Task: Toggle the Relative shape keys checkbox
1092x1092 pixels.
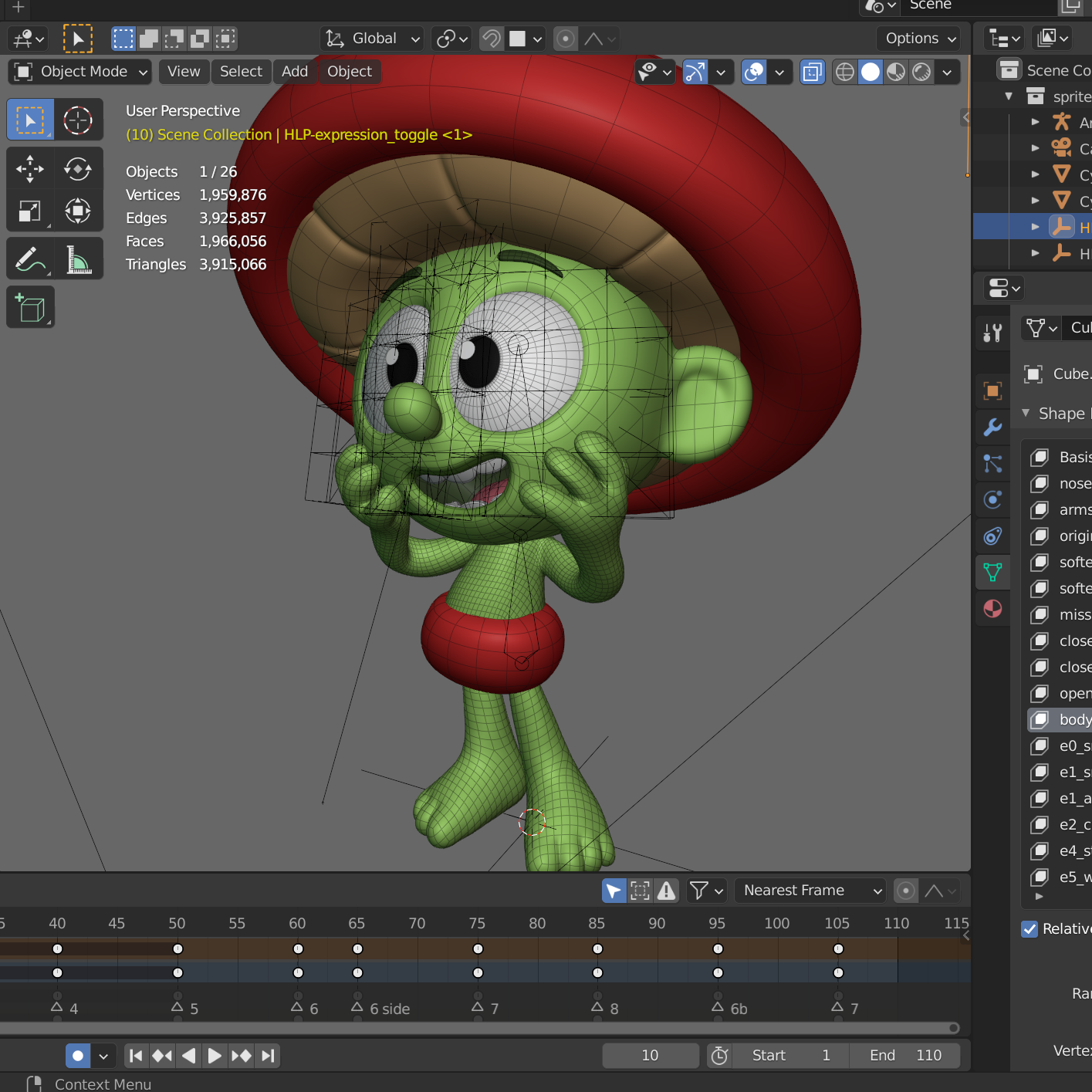Action: 1029,929
